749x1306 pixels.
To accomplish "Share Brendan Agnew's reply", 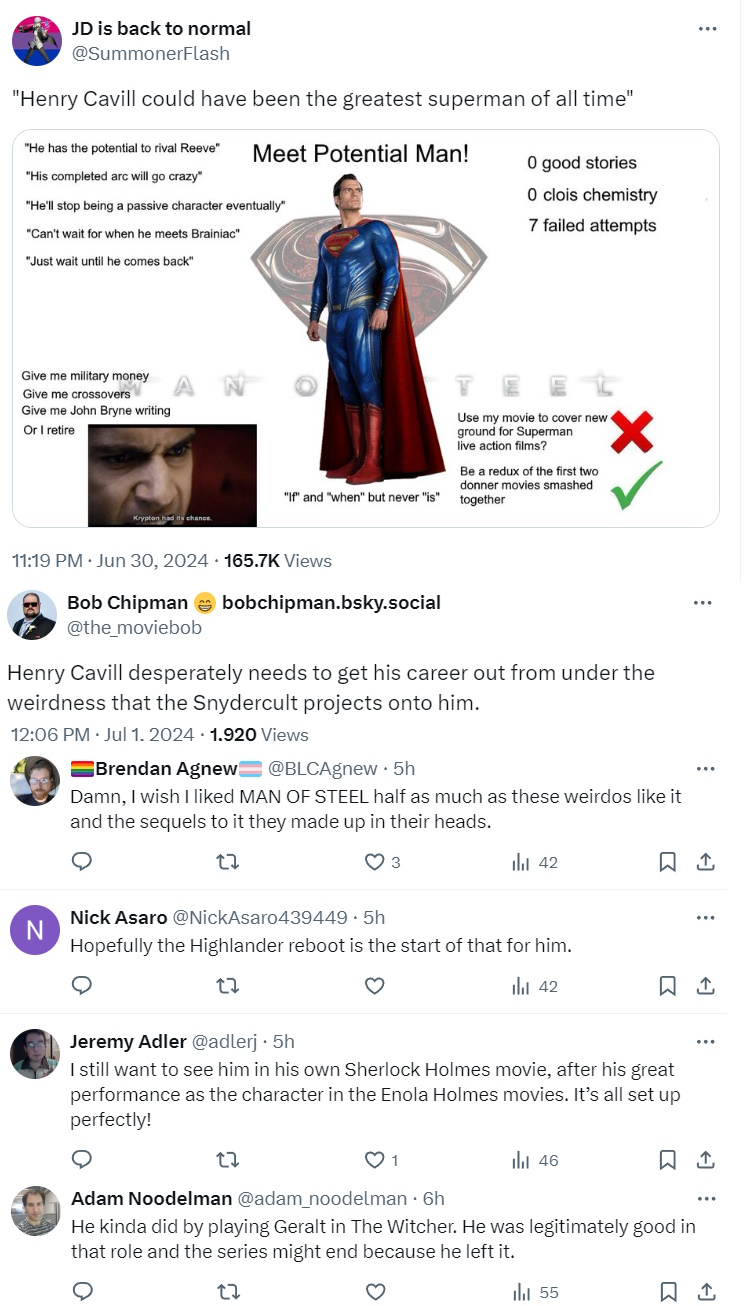I will [705, 862].
